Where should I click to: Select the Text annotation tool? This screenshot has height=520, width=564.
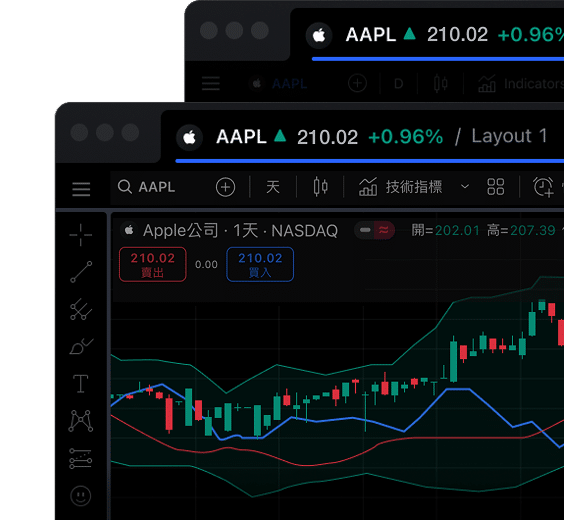[81, 384]
